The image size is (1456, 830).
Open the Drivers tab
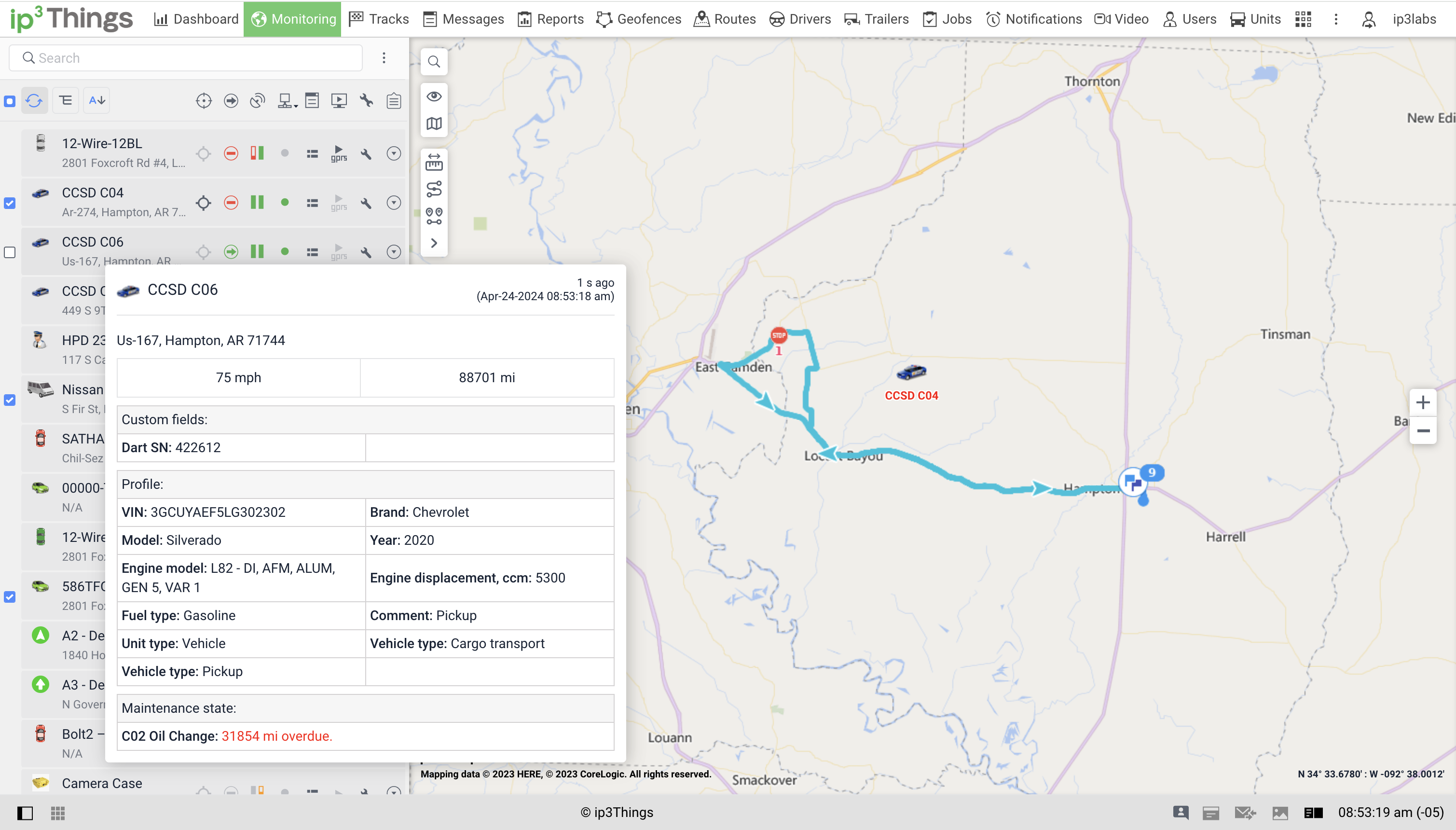tap(799, 19)
